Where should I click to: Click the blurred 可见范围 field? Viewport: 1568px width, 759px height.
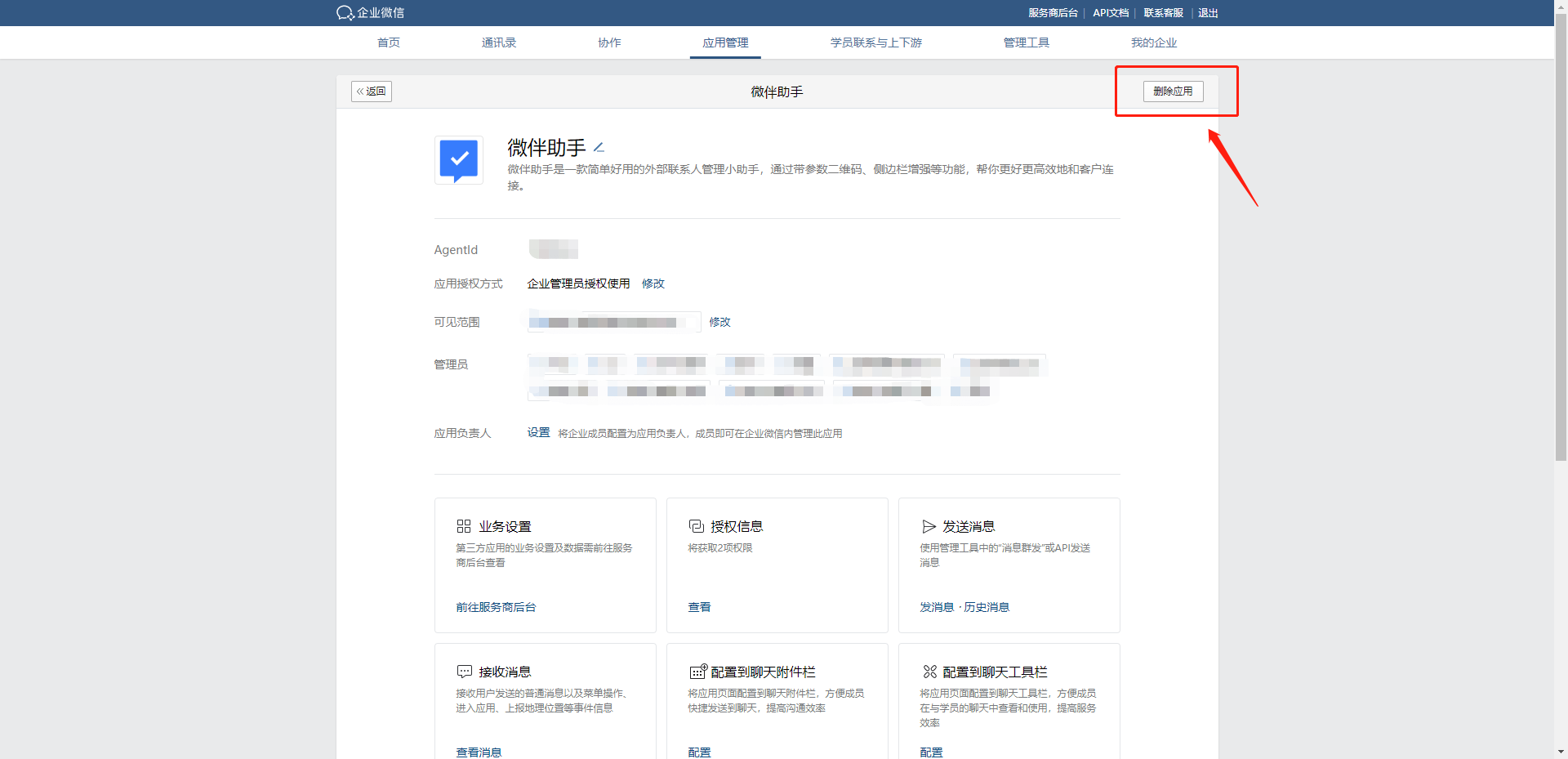pyautogui.click(x=614, y=322)
